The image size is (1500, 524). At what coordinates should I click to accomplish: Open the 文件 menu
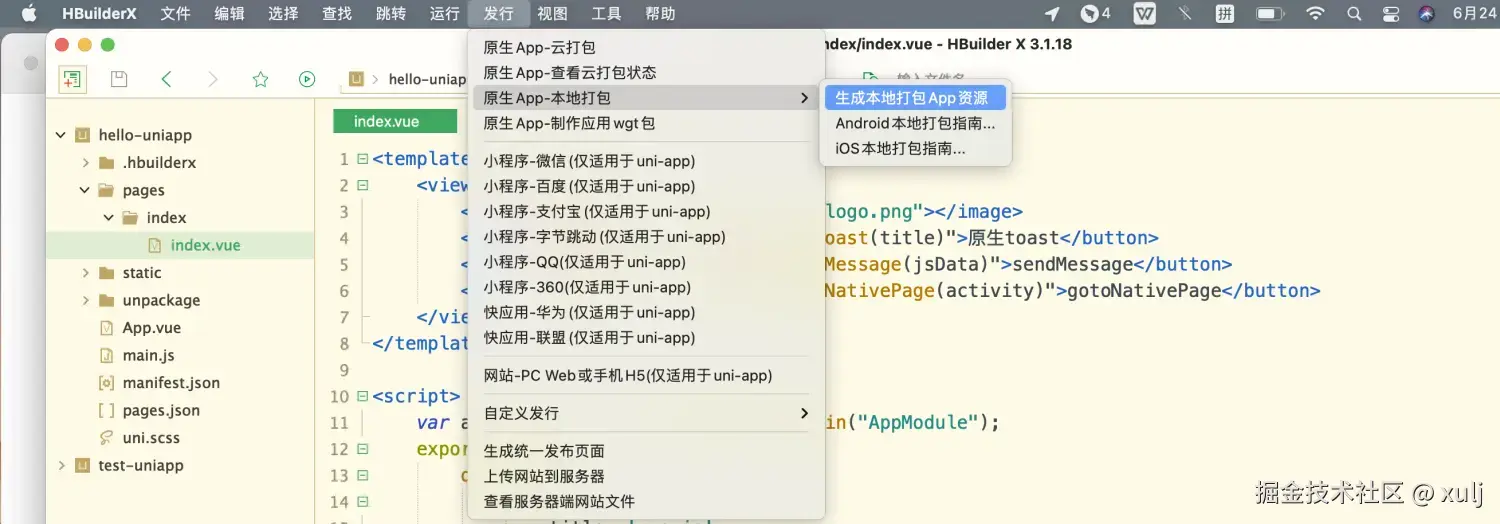tap(175, 13)
